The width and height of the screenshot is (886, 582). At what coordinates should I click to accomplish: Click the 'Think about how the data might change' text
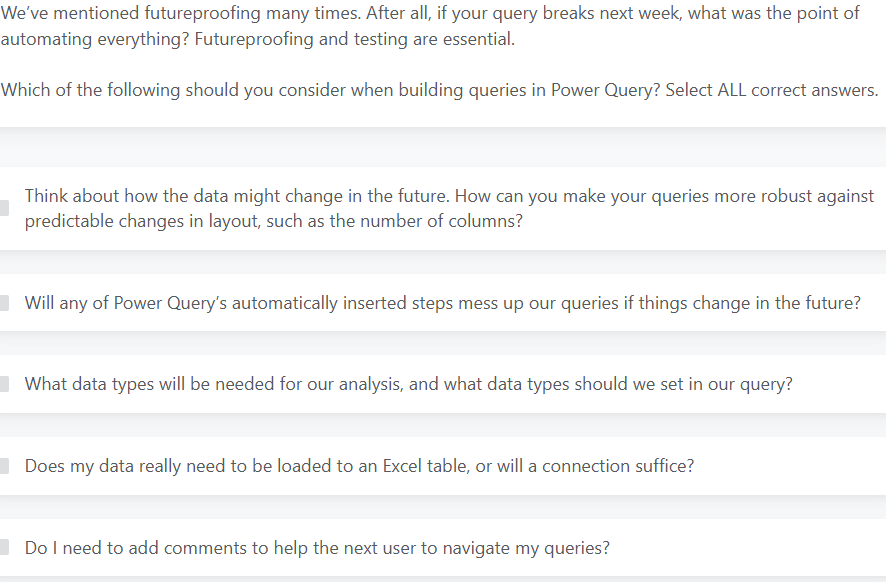coord(160,196)
